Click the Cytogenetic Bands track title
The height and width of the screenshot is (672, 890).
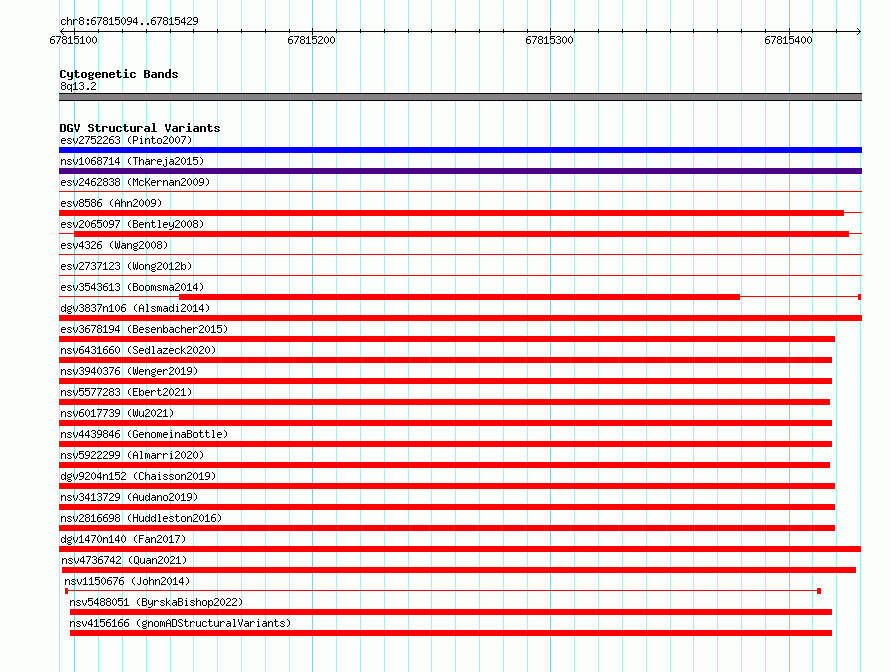[119, 74]
